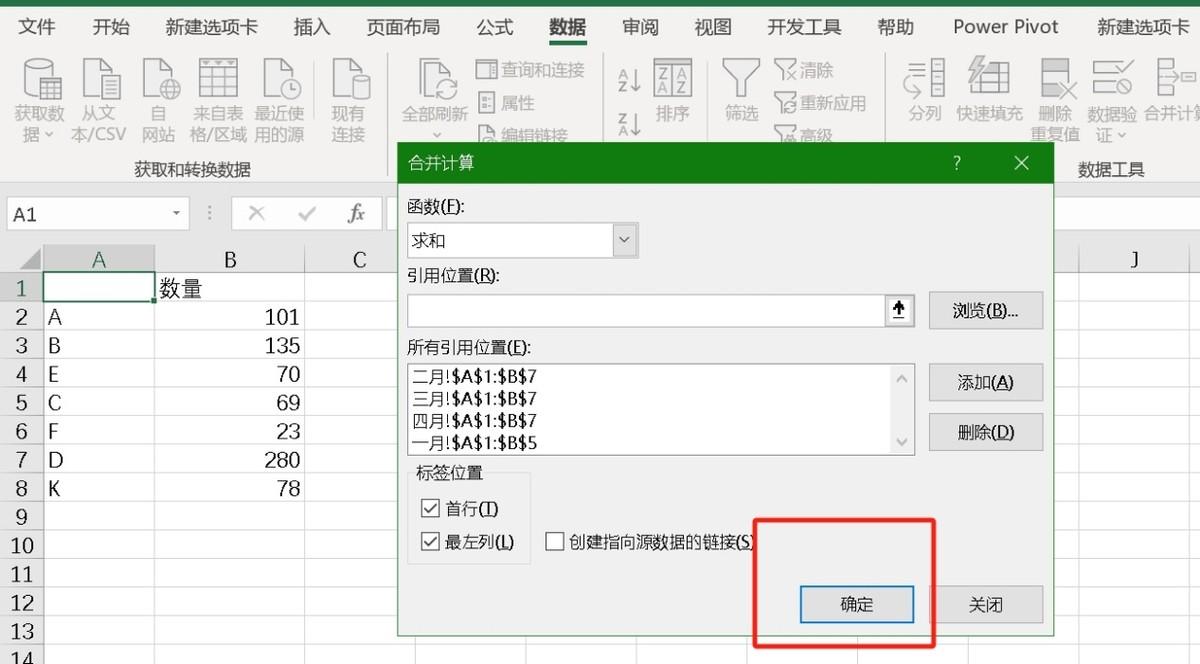Screen dimensions: 1200x664
Task: Click the 清除 filter icon
Action: [x=805, y=70]
